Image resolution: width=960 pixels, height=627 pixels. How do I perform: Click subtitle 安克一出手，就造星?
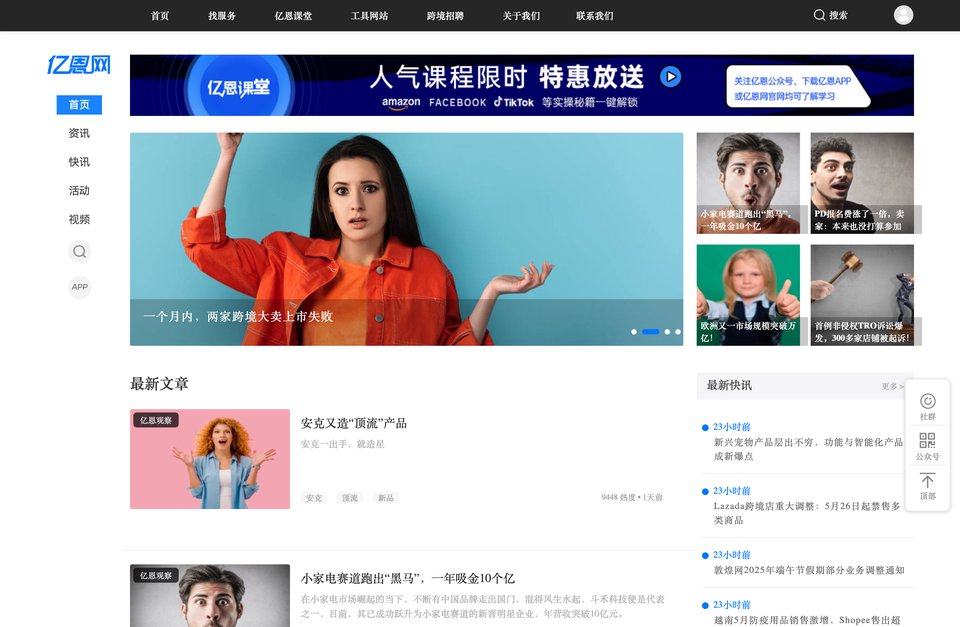(342, 444)
